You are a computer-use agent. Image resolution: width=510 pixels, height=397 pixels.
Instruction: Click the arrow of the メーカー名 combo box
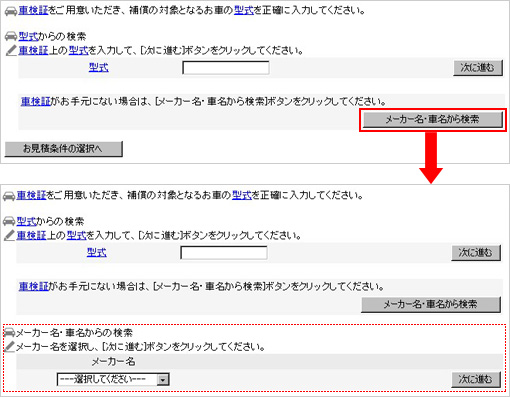click(x=163, y=380)
